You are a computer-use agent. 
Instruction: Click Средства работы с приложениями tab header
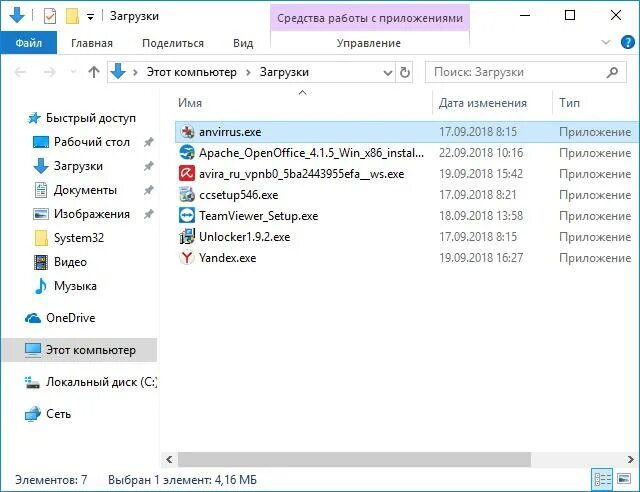(x=370, y=18)
